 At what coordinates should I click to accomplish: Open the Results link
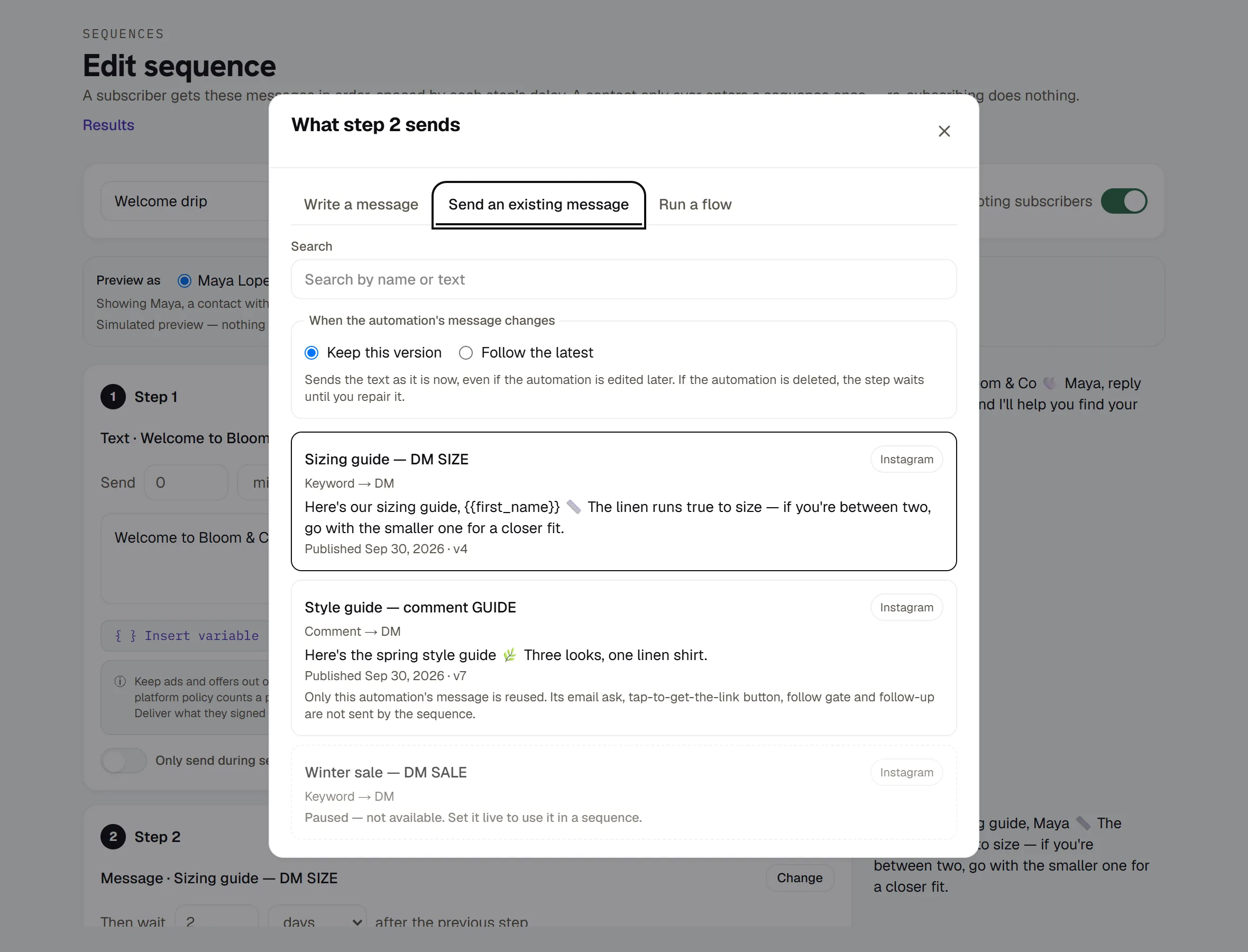click(x=108, y=125)
